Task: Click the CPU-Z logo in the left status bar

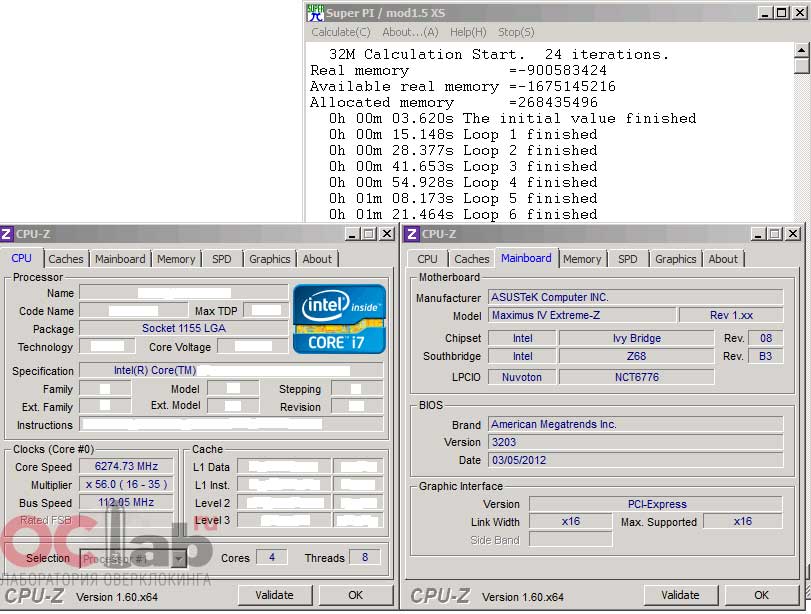Action: [x=34, y=593]
